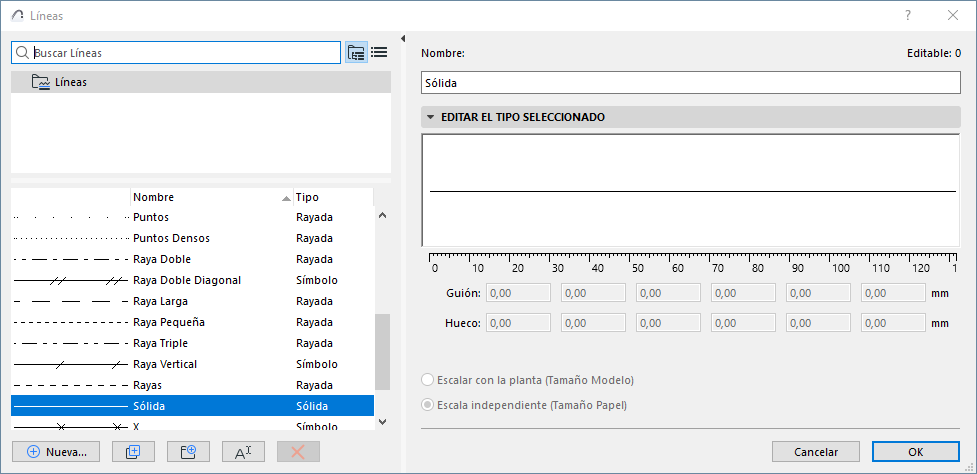Select the Raya Pequeña line type
Image resolution: width=977 pixels, height=474 pixels.
coord(193,323)
